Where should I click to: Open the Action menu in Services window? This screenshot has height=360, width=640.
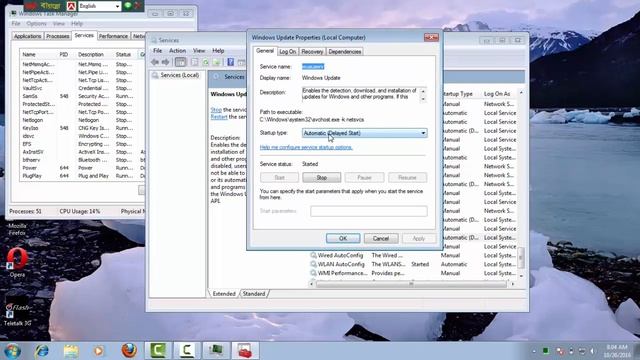pyautogui.click(x=177, y=51)
